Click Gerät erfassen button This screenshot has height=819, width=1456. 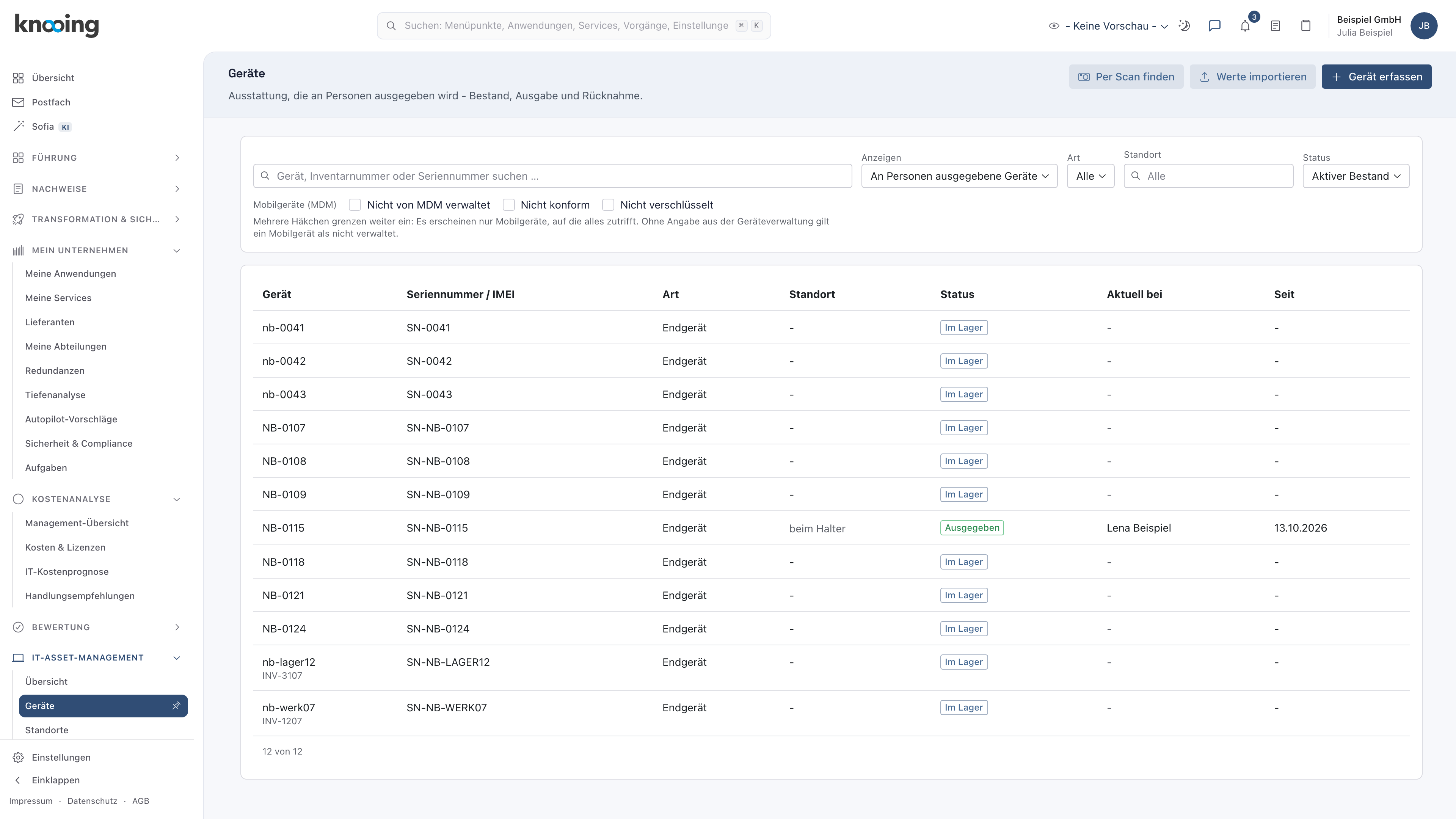(1376, 76)
